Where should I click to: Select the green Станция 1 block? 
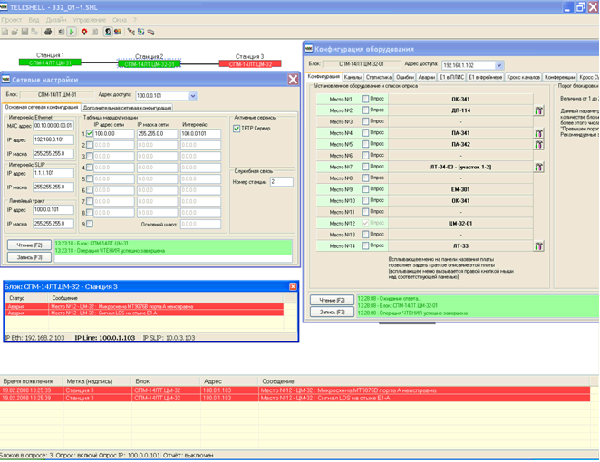(50, 62)
